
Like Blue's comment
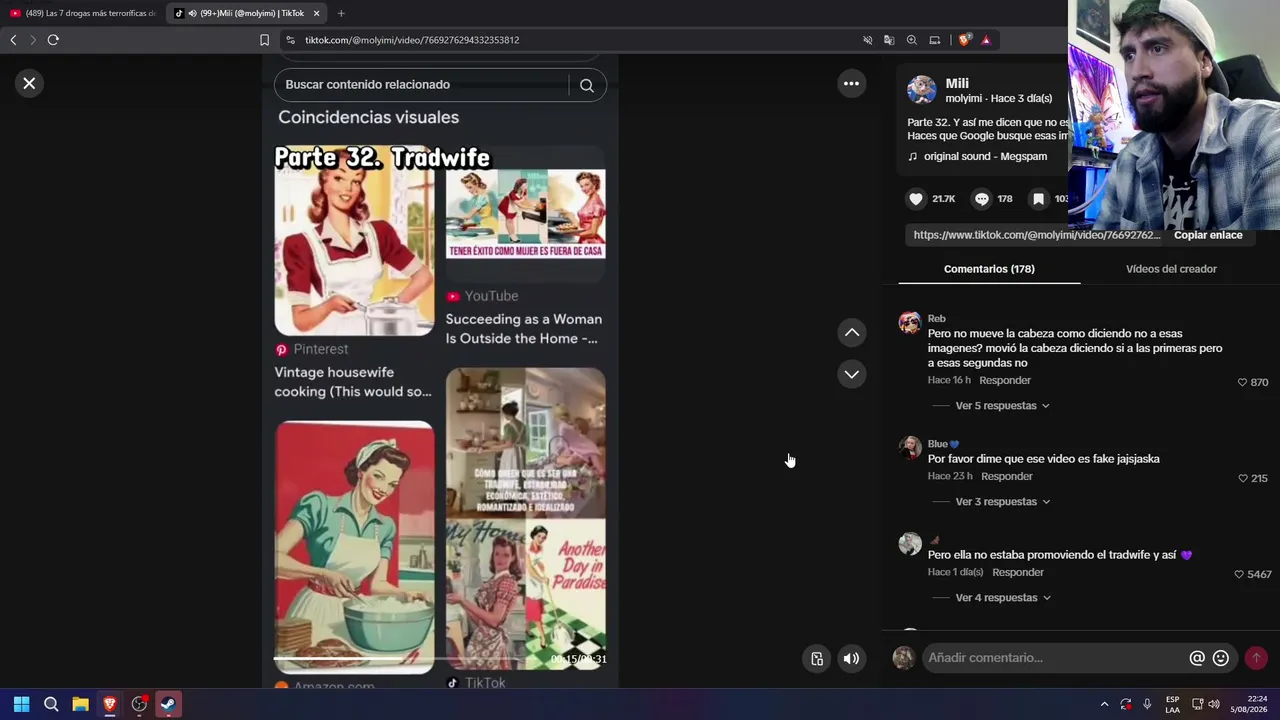(1243, 478)
